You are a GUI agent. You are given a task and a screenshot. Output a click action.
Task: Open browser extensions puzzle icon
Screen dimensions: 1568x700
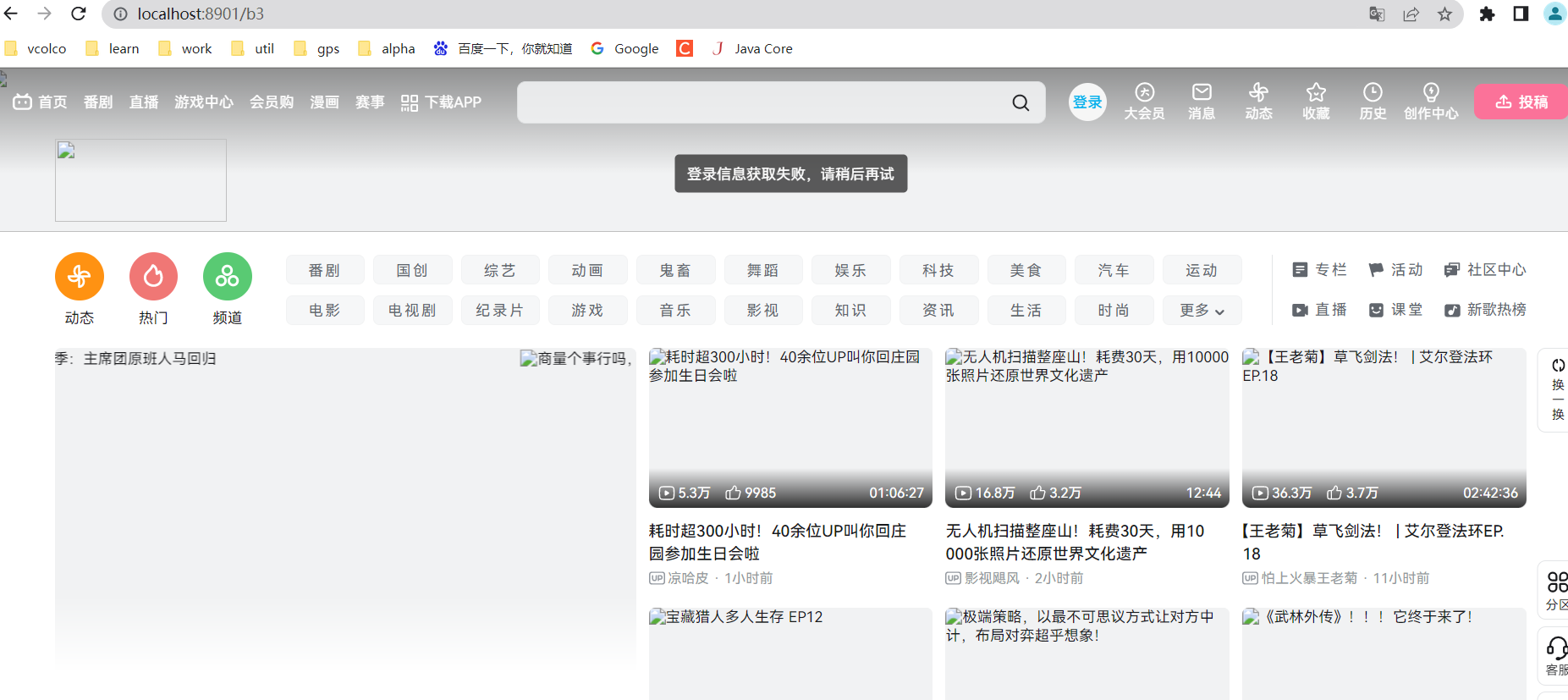[1487, 14]
